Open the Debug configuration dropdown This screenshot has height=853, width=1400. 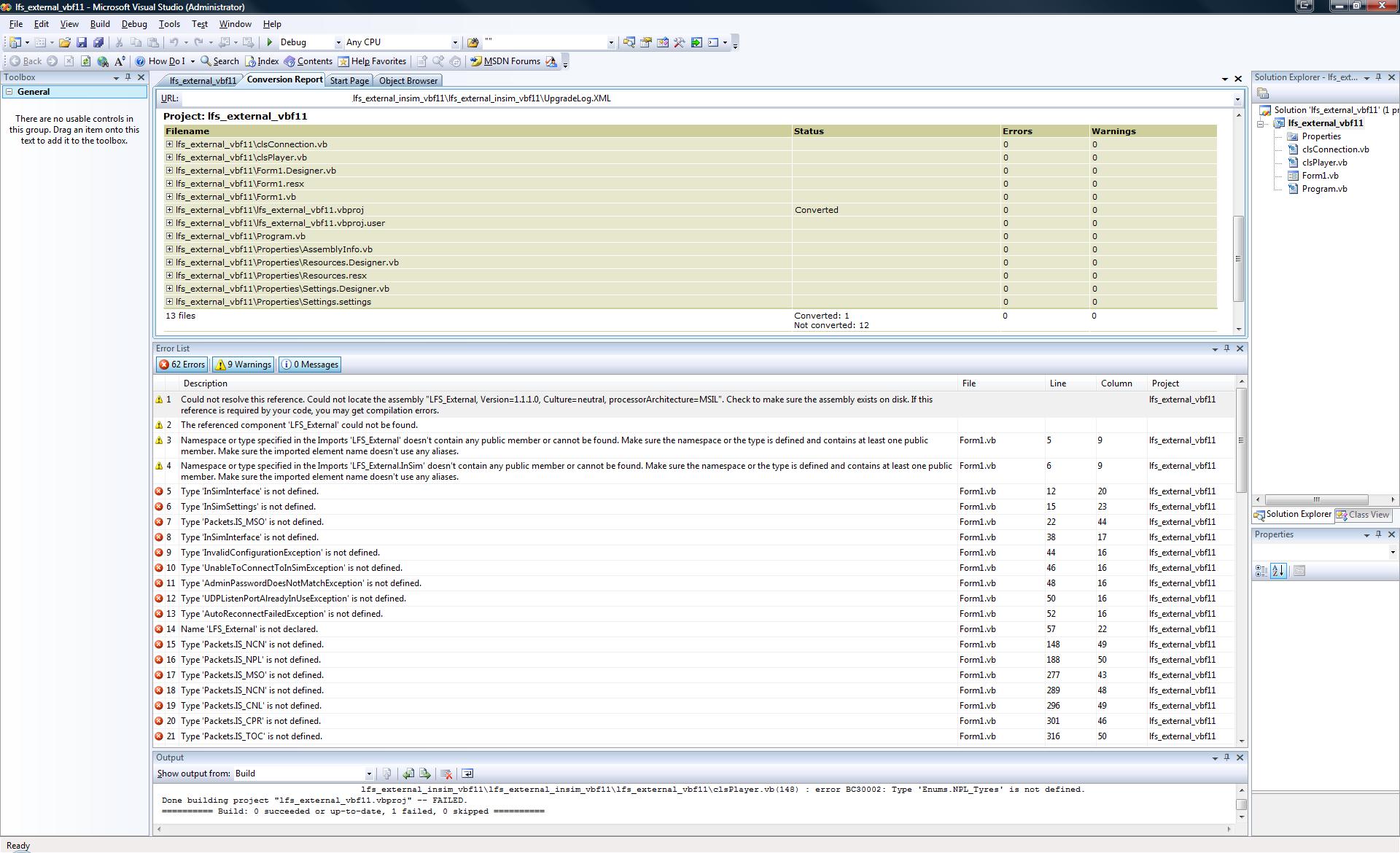(x=338, y=42)
